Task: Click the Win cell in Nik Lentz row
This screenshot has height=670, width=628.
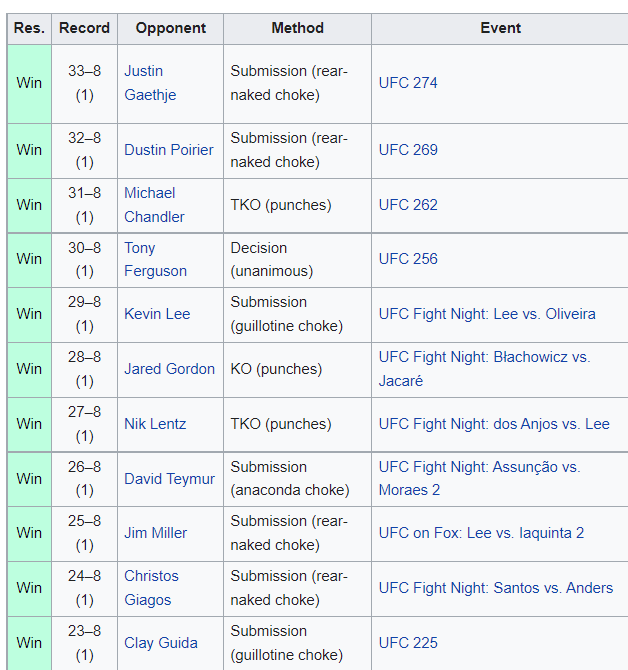Action: (29, 424)
